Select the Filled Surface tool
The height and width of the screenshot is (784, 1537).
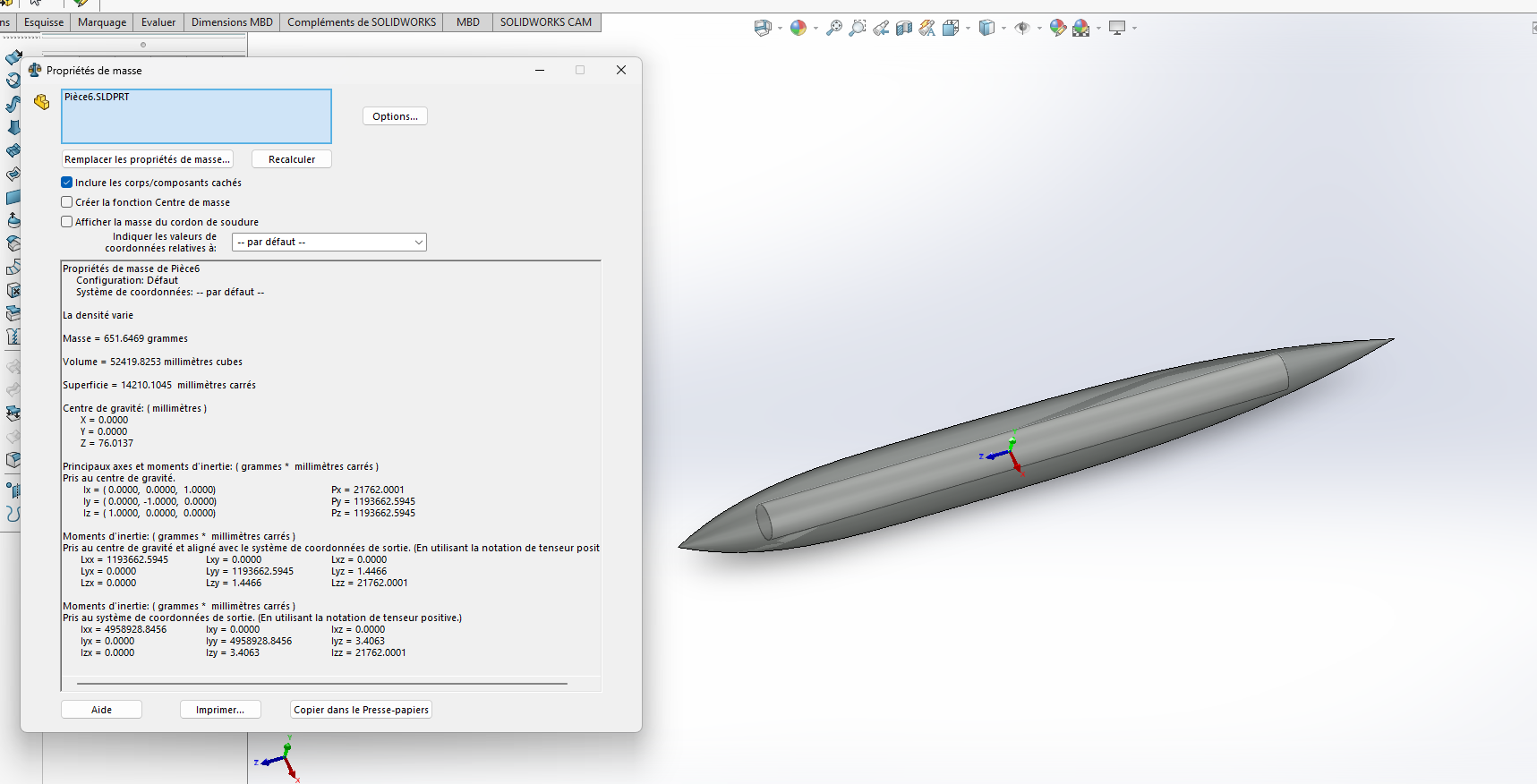pos(13,174)
